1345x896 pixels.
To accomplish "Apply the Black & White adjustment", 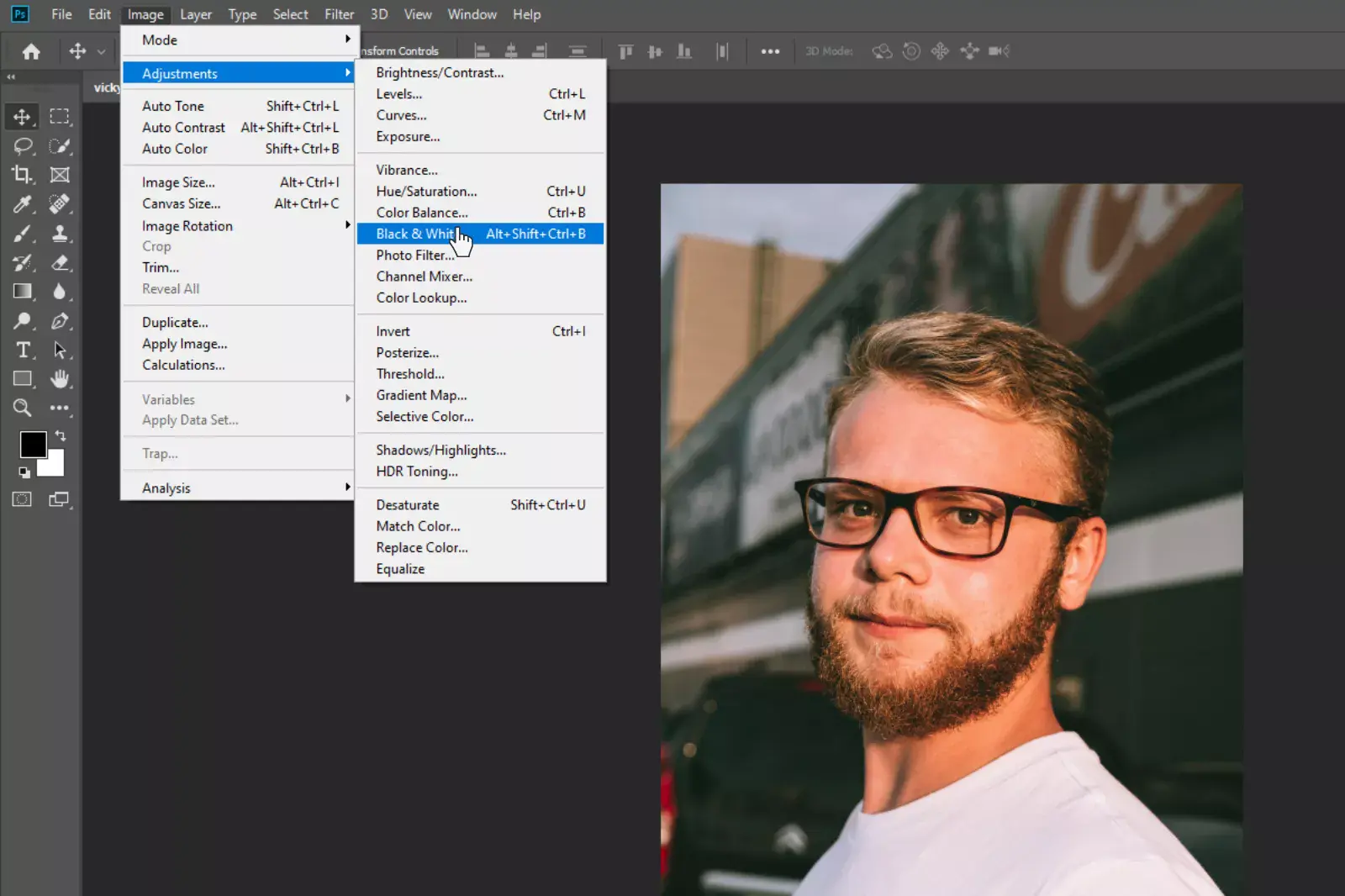I will (417, 234).
